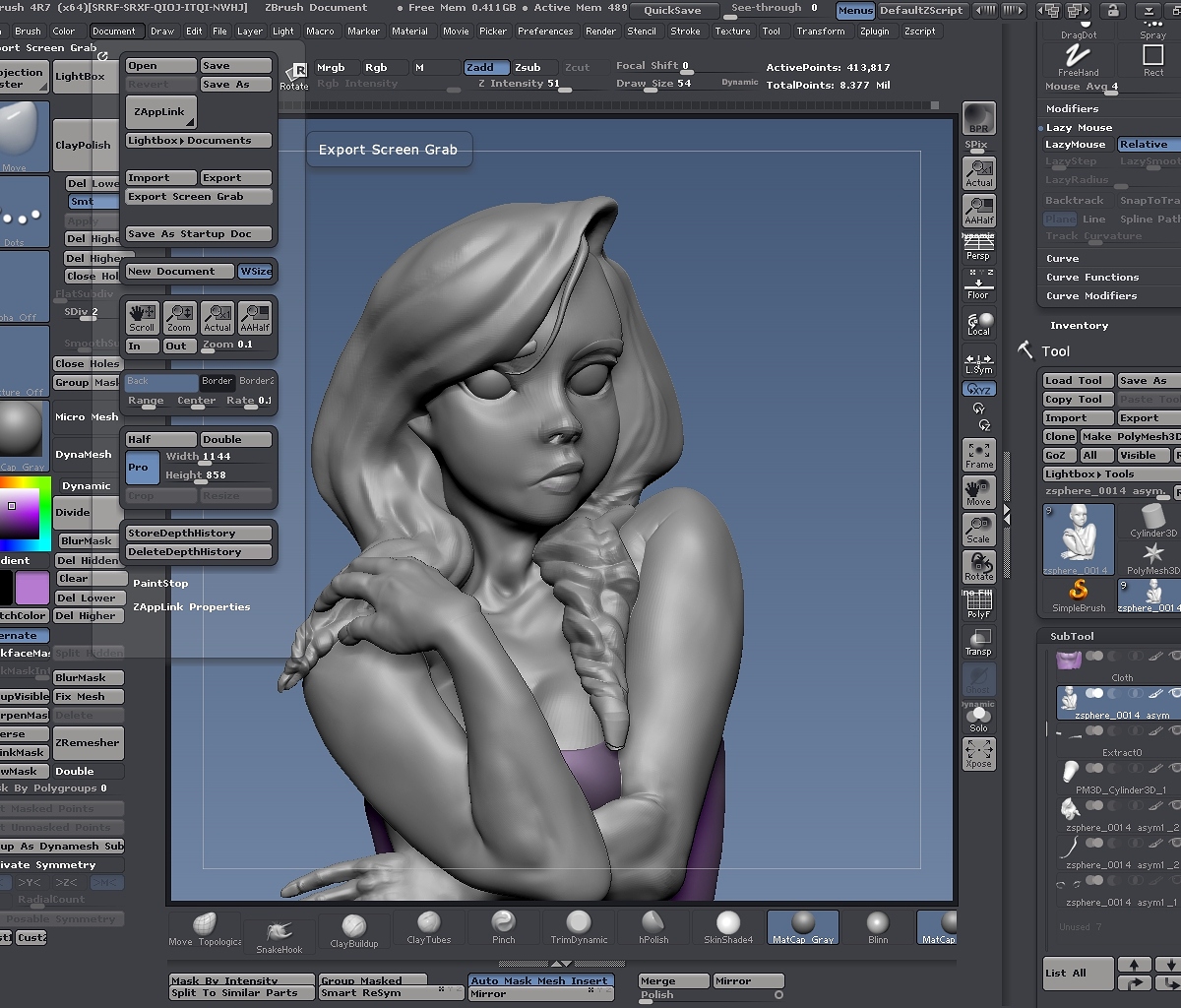Viewport: 1181px width, 1008px height.
Task: Toggle the XYZ rotation button
Action: tap(978, 389)
